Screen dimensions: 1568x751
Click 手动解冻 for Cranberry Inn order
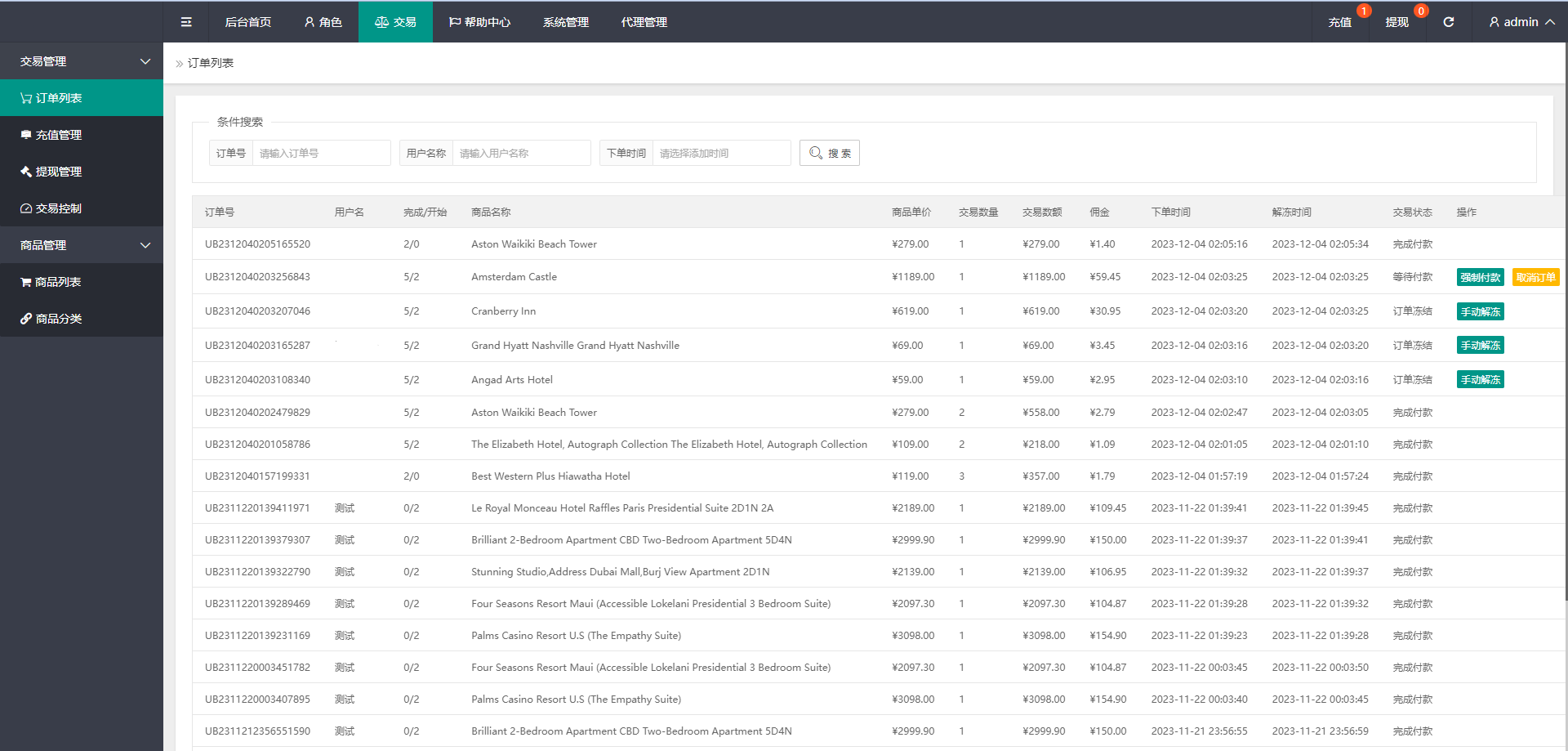[1480, 311]
